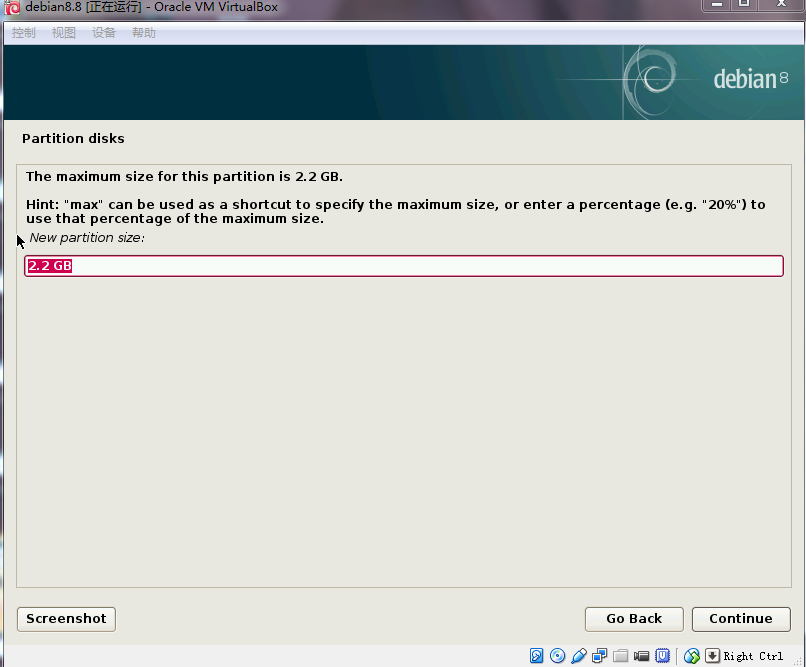Maximize the VirtualBox window
The image size is (806, 667).
click(x=744, y=6)
